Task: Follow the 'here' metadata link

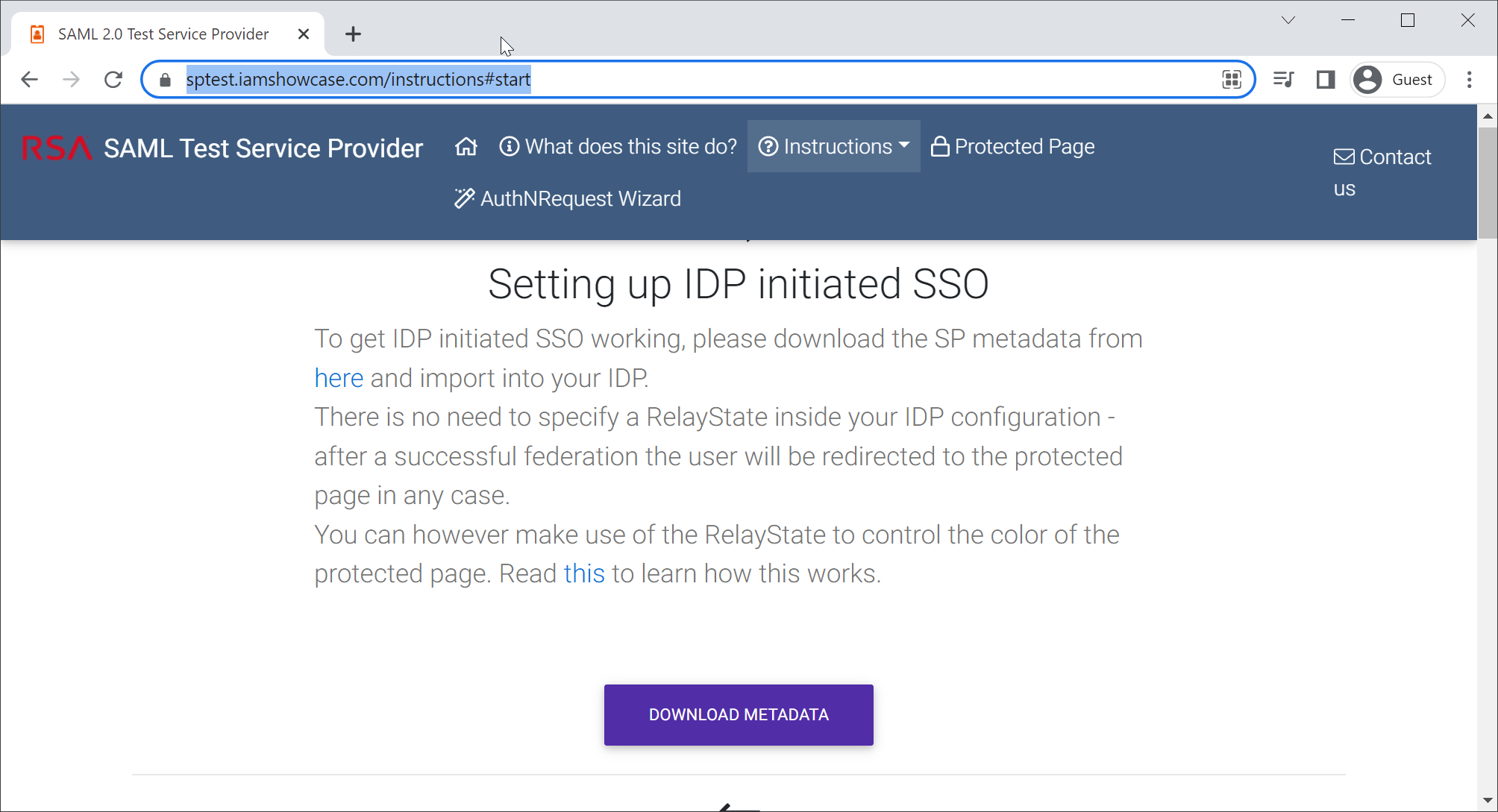Action: [339, 379]
